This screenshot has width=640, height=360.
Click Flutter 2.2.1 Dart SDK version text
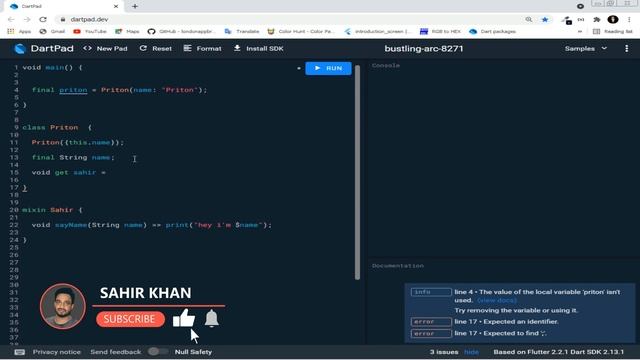(x=558, y=352)
